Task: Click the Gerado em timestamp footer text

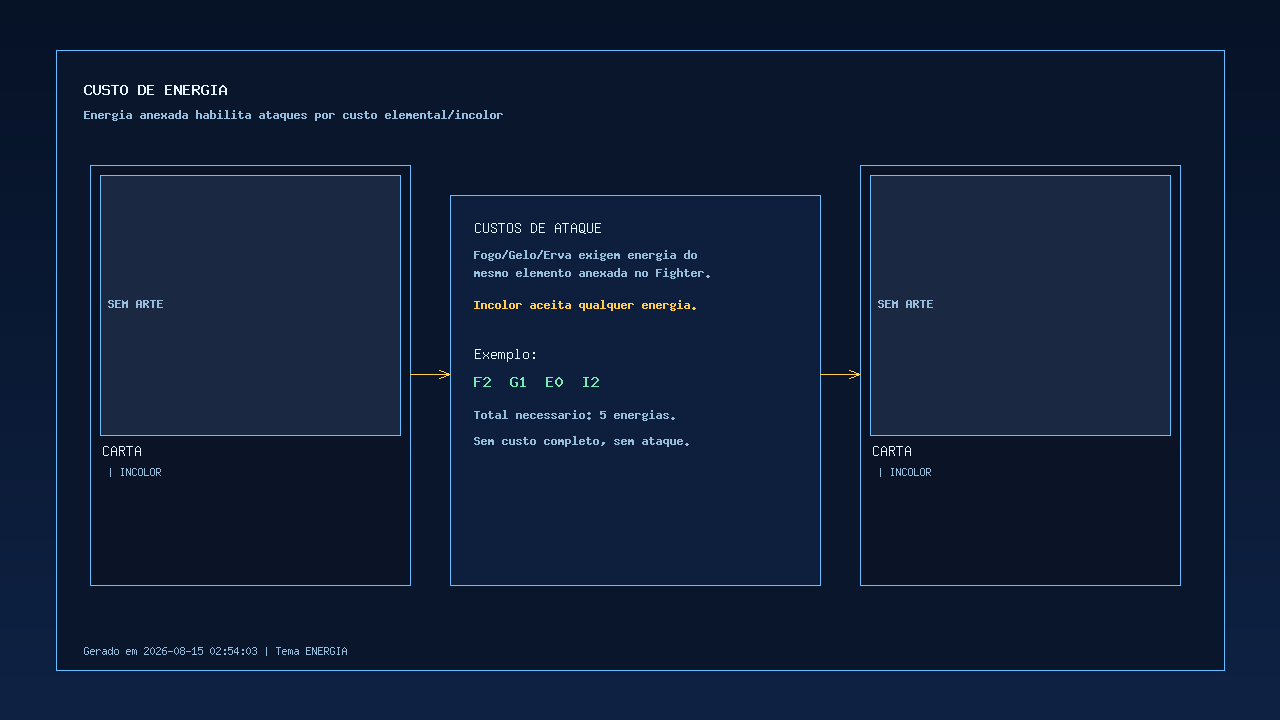Action: tap(215, 651)
